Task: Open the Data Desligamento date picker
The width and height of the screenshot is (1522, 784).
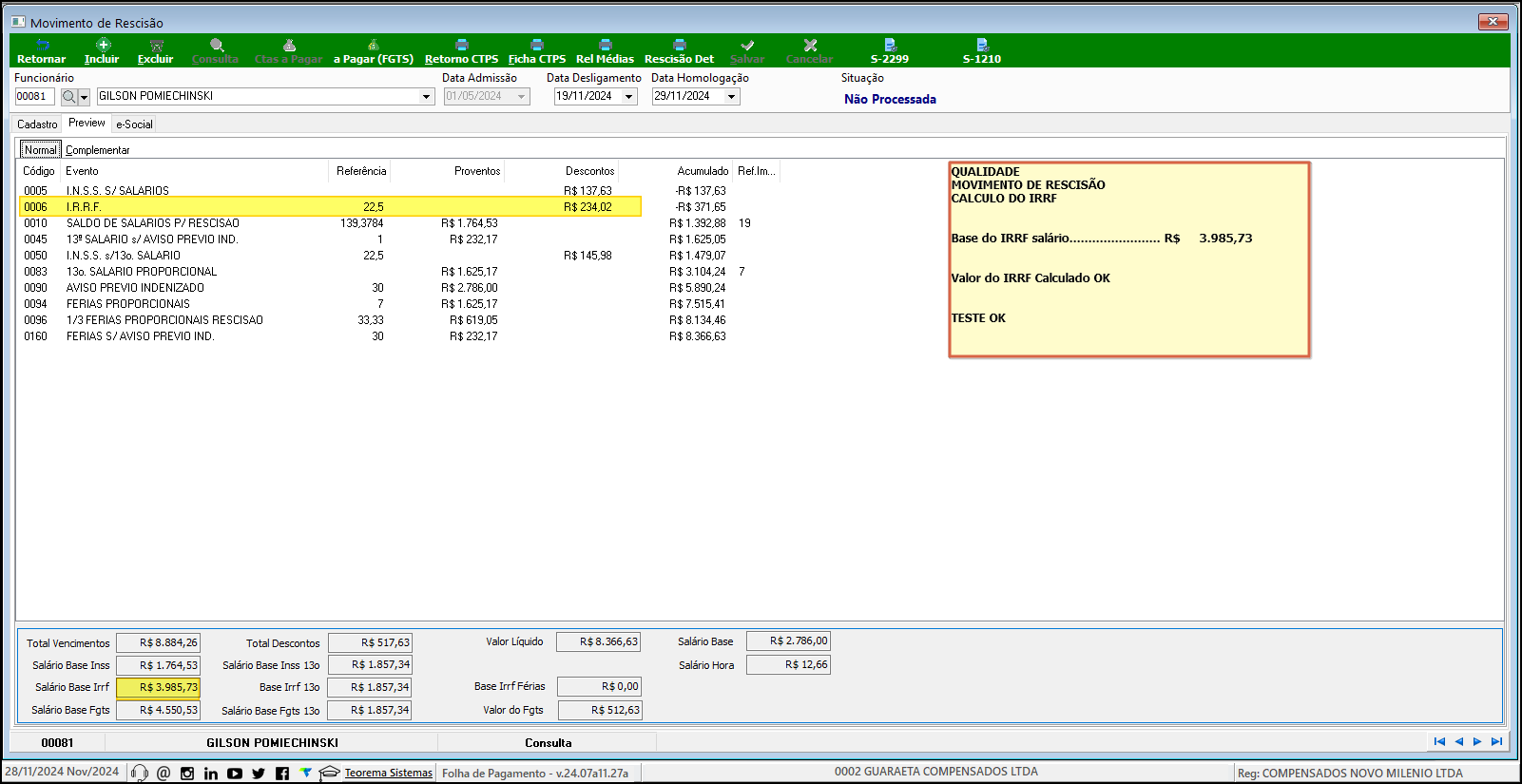Action: click(x=628, y=97)
